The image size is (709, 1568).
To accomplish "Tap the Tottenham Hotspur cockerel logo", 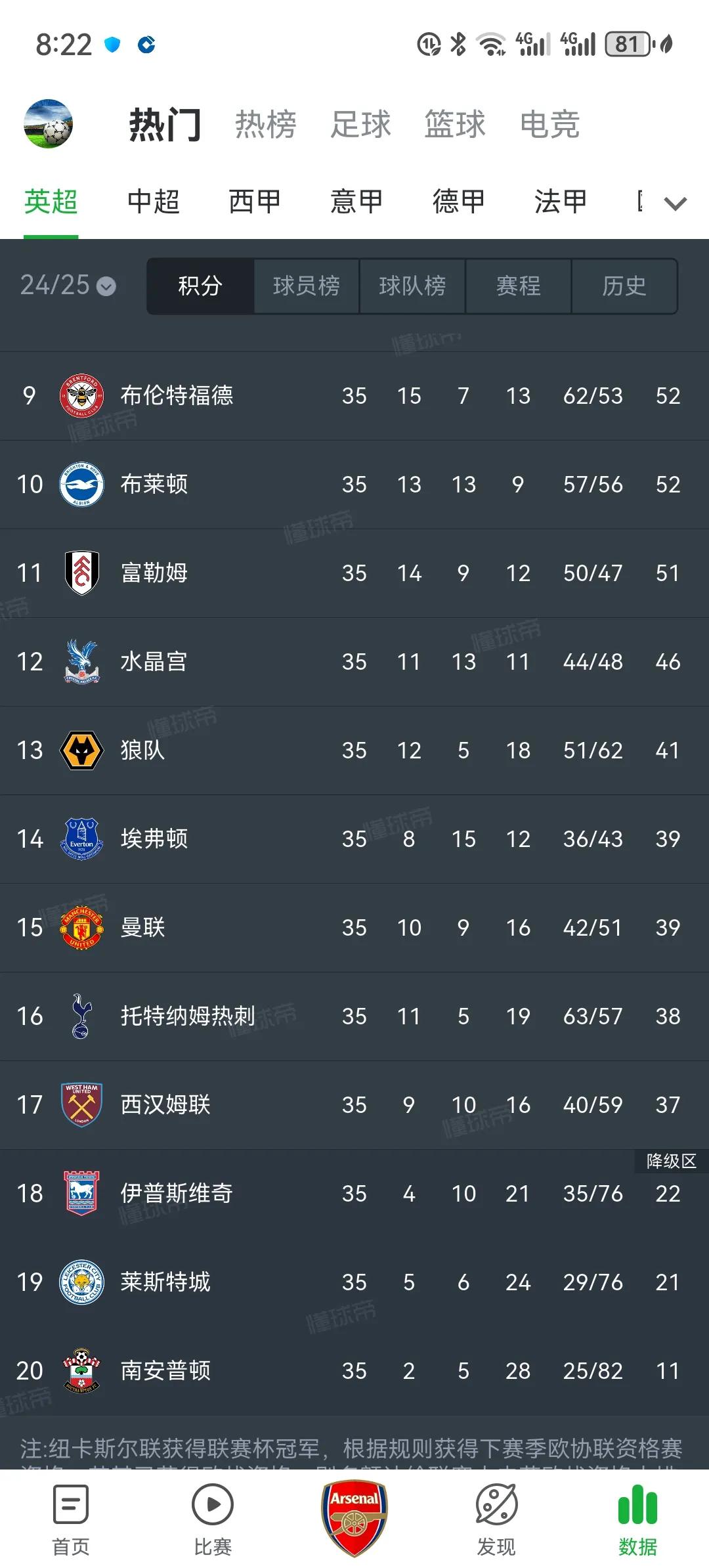I will pyautogui.click(x=81, y=1016).
